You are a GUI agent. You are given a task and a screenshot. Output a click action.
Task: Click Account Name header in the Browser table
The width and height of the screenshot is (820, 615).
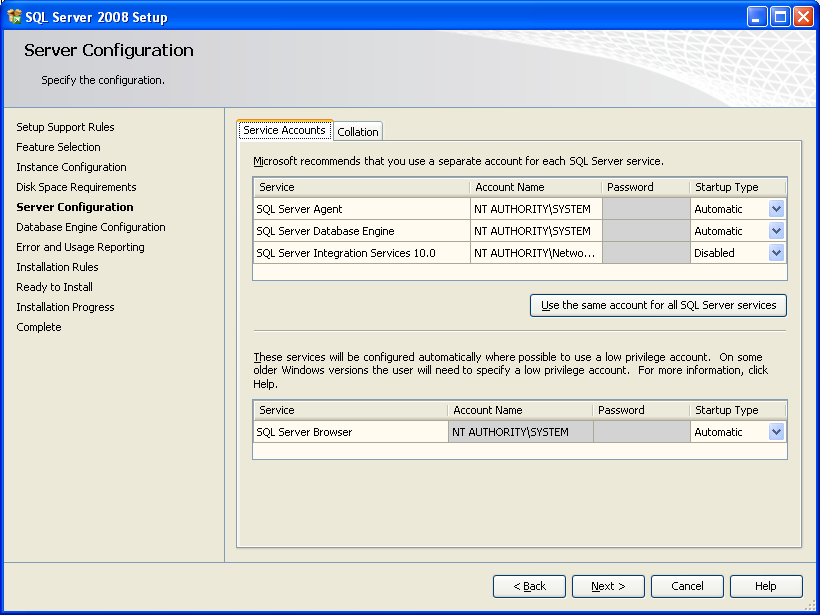pyautogui.click(x=520, y=410)
